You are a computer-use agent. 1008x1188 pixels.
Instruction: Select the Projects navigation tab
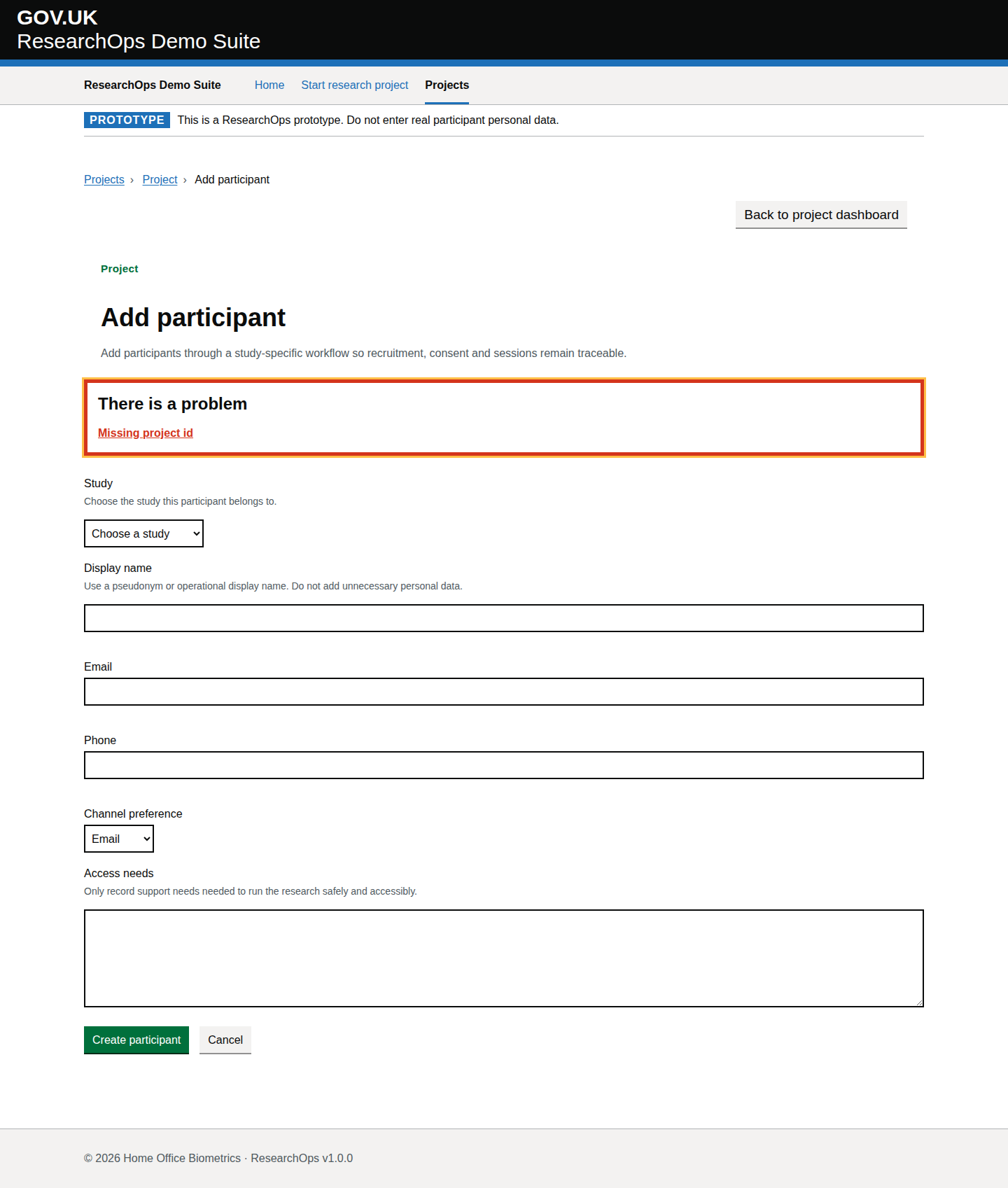coord(447,85)
